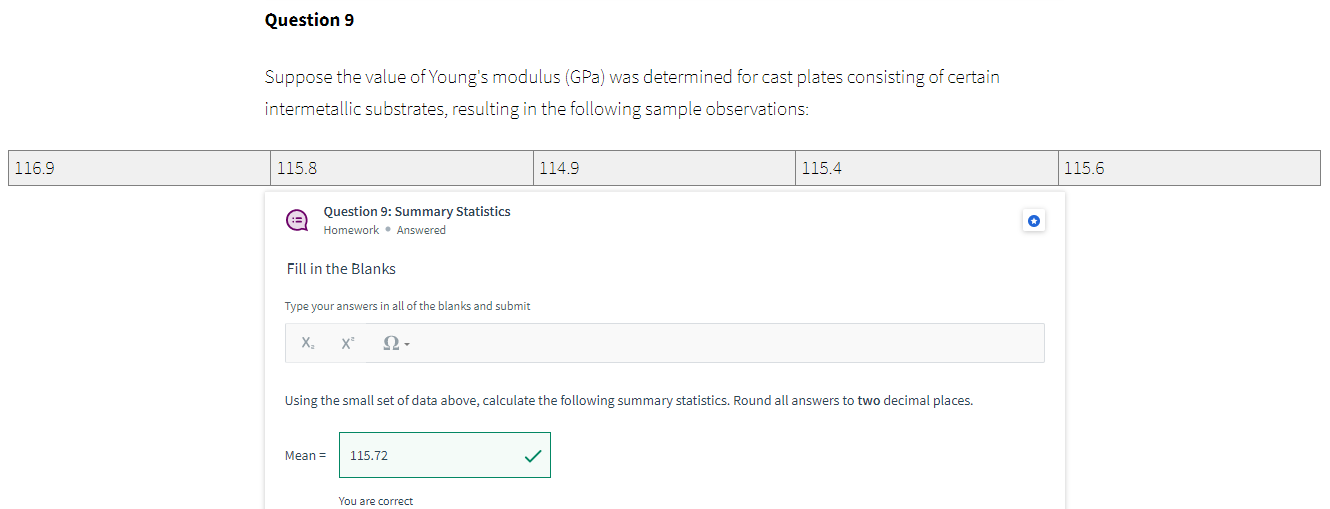1330x509 pixels.
Task: Click the 'Type your answers' instruction text
Action: coord(407,306)
